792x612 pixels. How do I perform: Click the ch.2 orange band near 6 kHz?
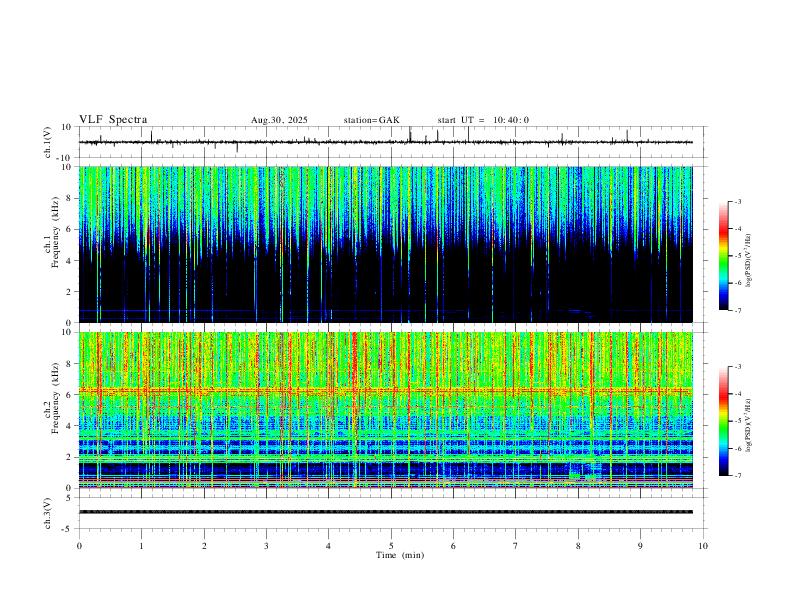385,390
